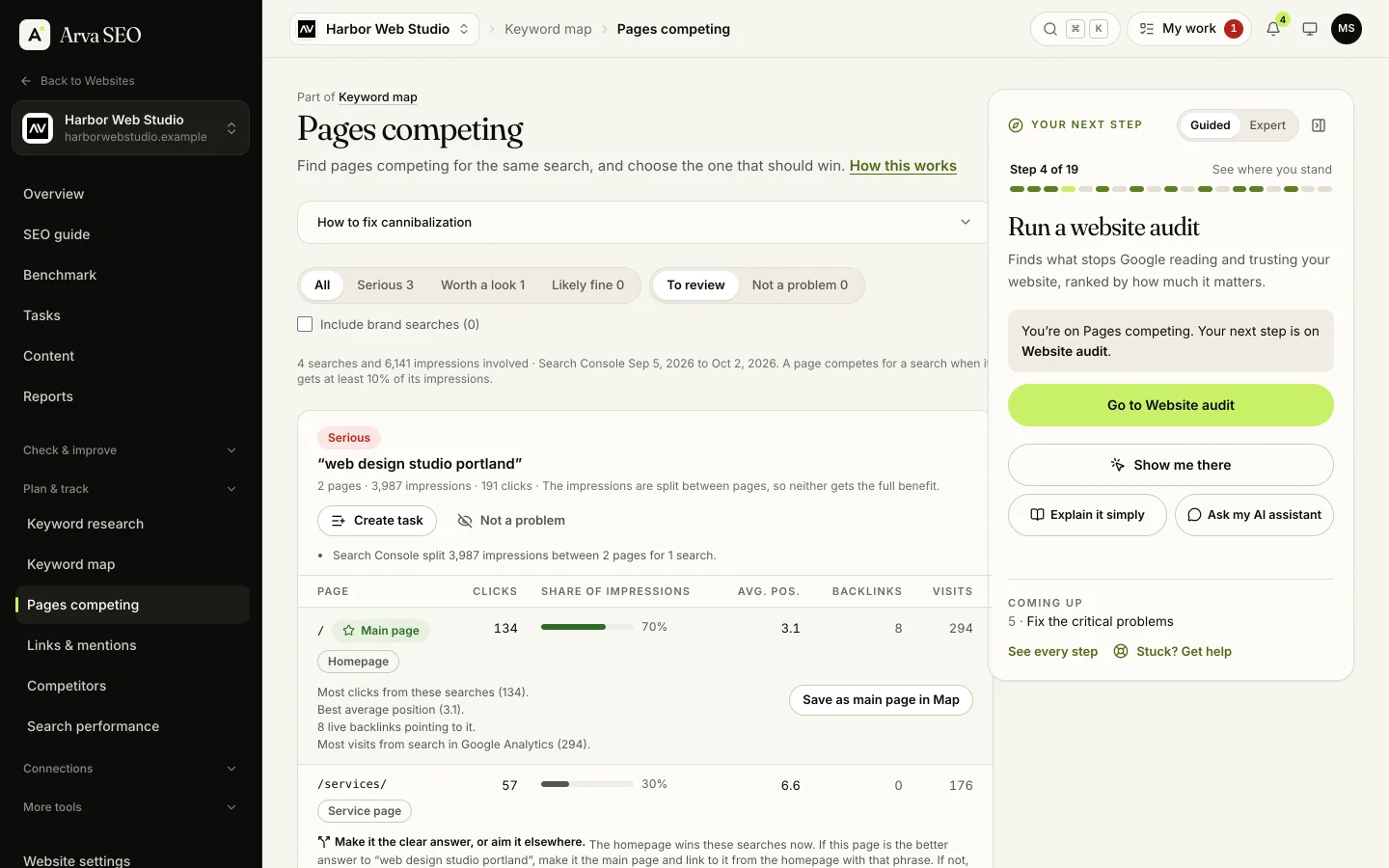The width and height of the screenshot is (1389, 868).
Task: Click Save as main page in Map
Action: click(x=881, y=700)
